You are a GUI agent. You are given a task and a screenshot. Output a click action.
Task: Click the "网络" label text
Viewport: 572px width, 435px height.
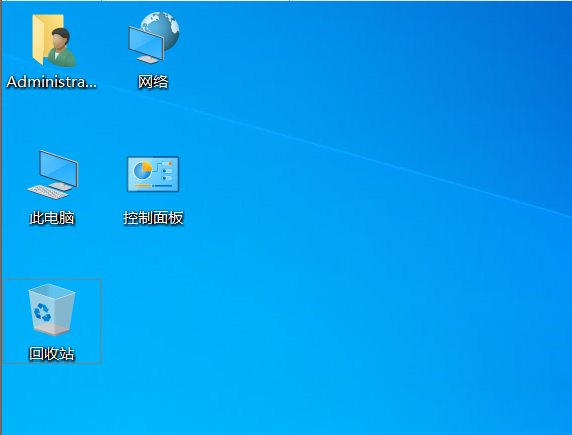153,82
